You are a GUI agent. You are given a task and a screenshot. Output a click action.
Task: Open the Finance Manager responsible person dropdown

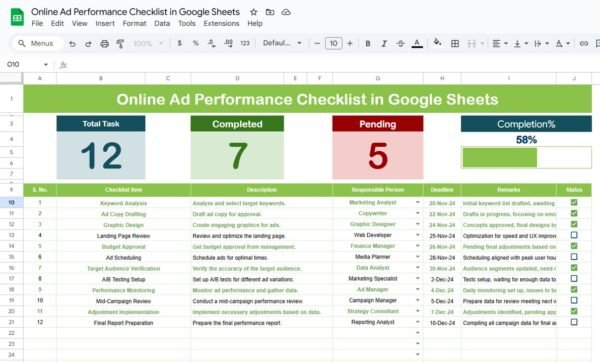coord(418,246)
